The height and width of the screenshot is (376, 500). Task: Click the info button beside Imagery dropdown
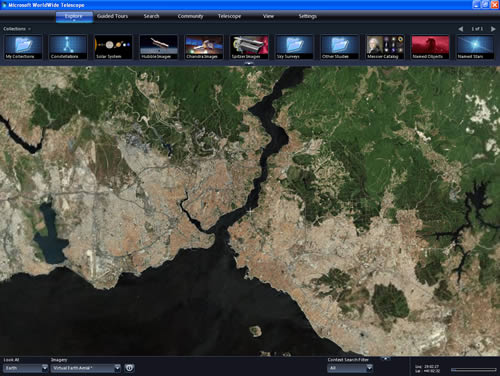pos(129,368)
